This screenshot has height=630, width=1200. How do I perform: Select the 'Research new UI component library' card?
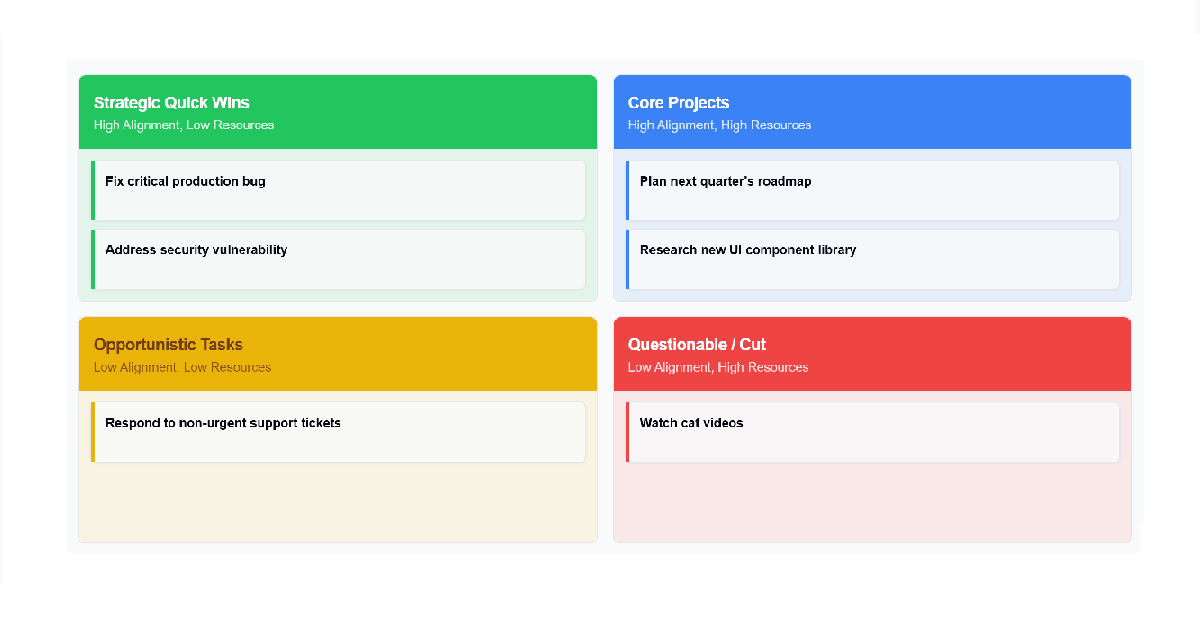pyautogui.click(x=873, y=259)
